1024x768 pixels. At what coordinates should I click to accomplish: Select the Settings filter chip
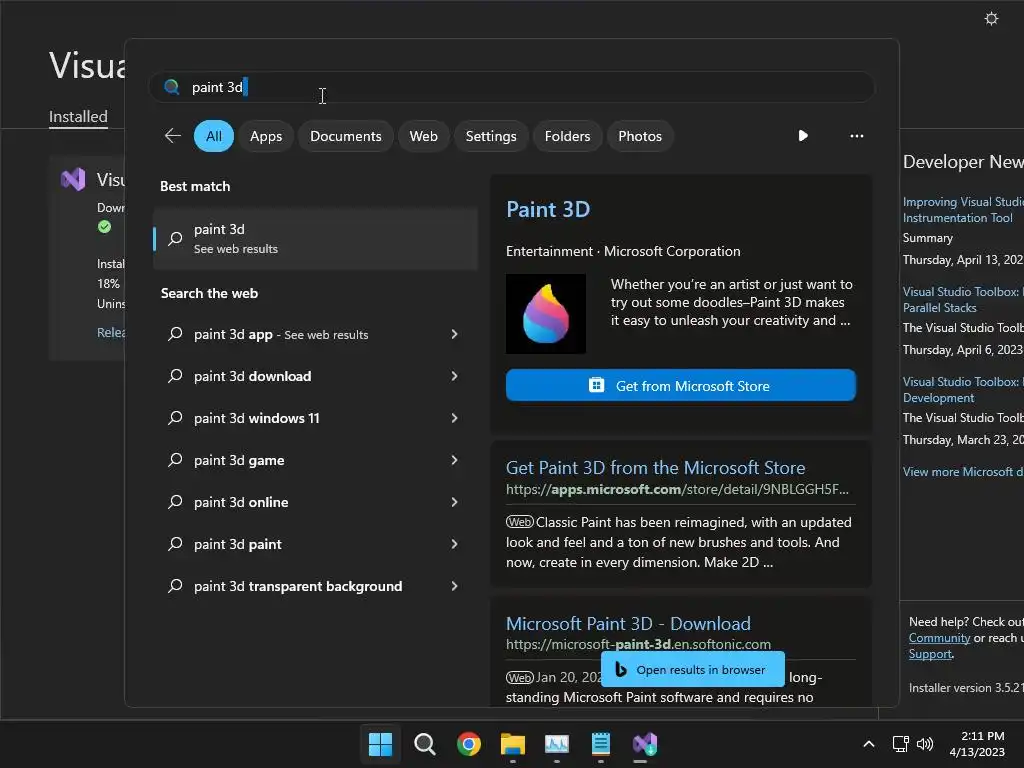pos(491,136)
